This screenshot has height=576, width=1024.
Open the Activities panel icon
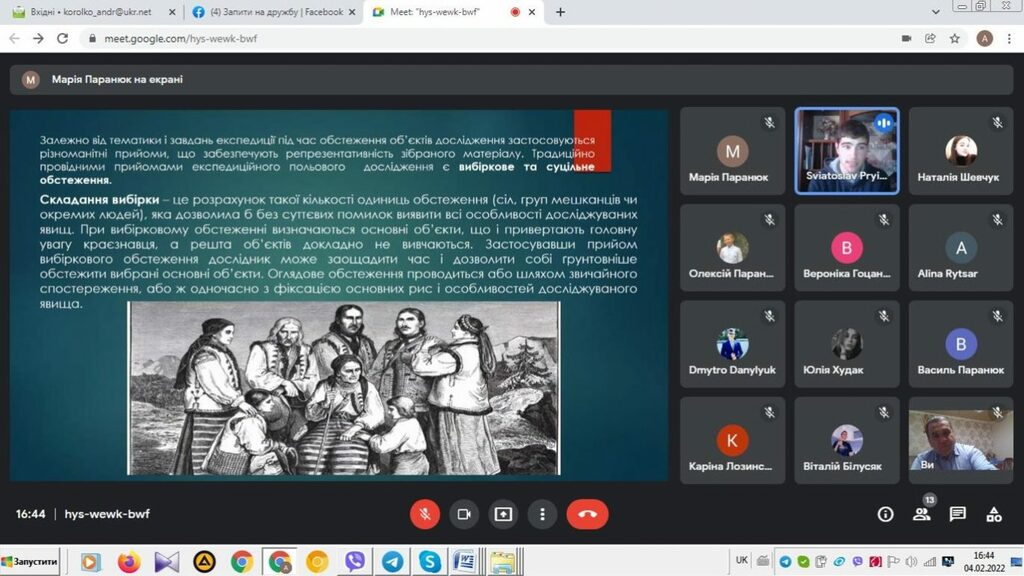(993, 514)
